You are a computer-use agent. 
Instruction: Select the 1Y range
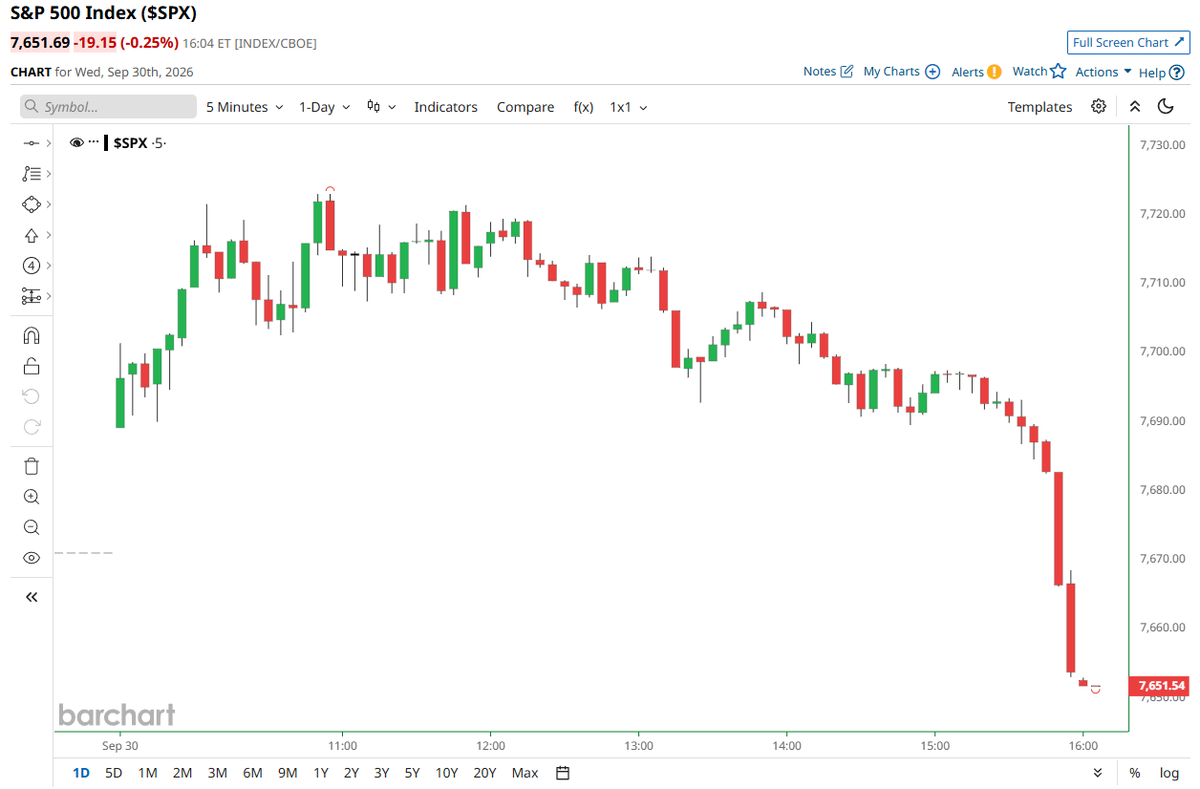click(x=321, y=773)
